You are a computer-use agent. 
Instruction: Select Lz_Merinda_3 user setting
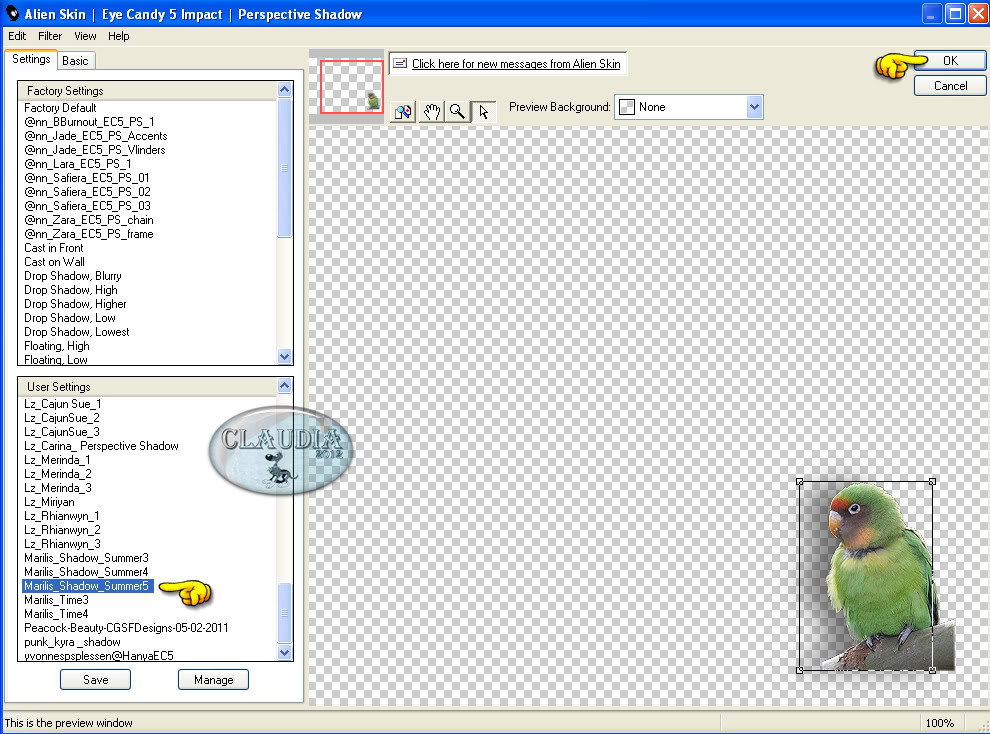[x=57, y=488]
